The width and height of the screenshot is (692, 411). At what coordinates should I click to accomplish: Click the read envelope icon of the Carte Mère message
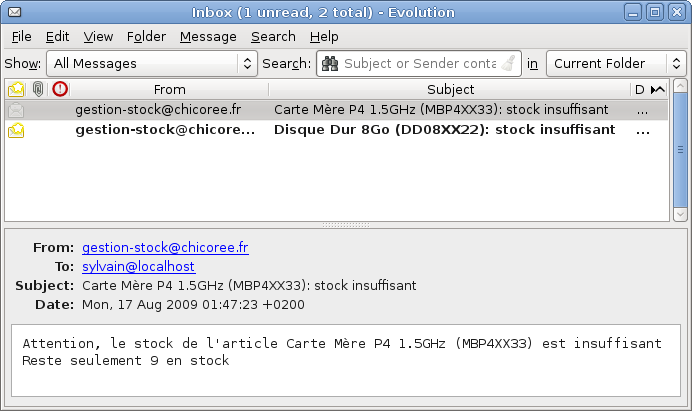pos(16,109)
